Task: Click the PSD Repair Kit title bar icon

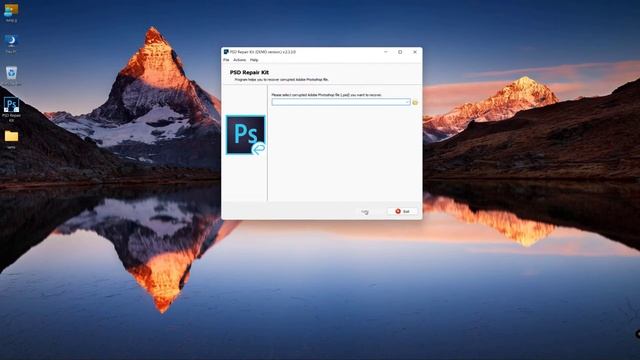Action: 226,52
